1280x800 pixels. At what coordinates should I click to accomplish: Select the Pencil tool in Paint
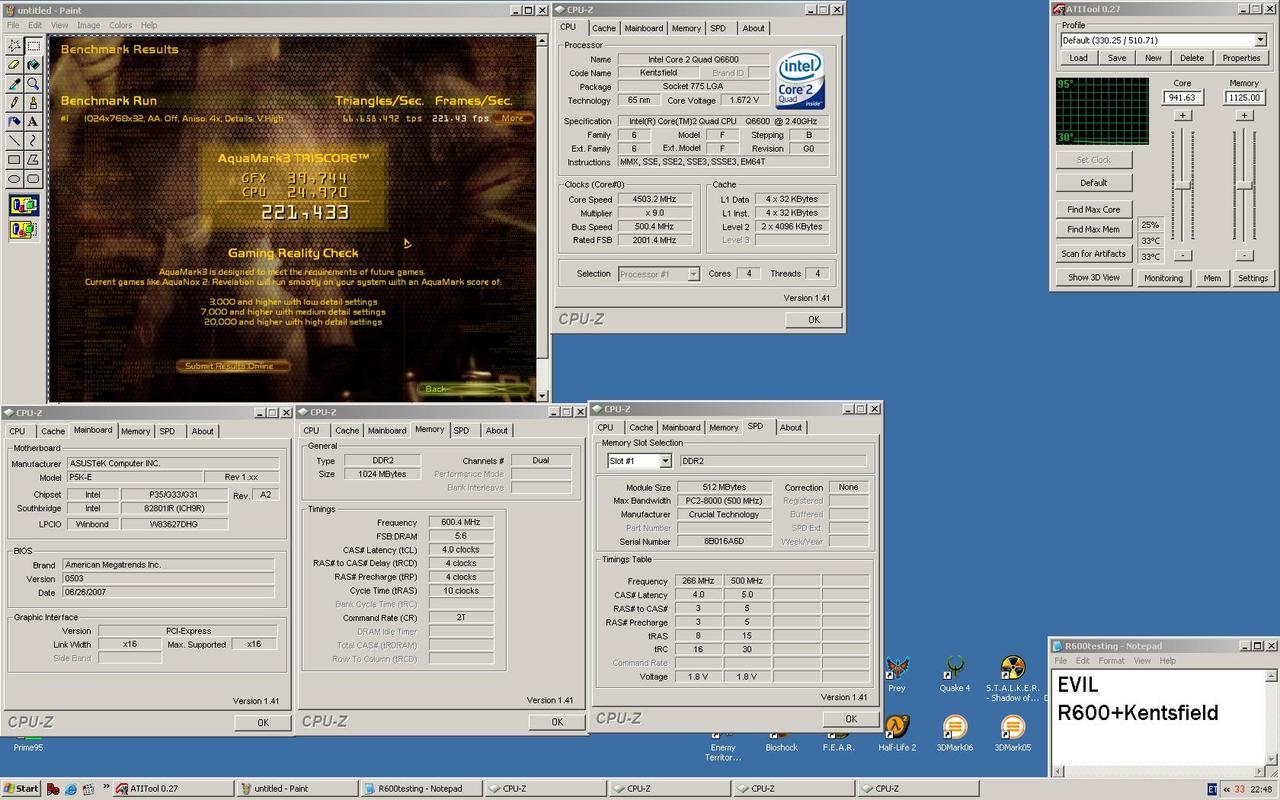pyautogui.click(x=14, y=103)
